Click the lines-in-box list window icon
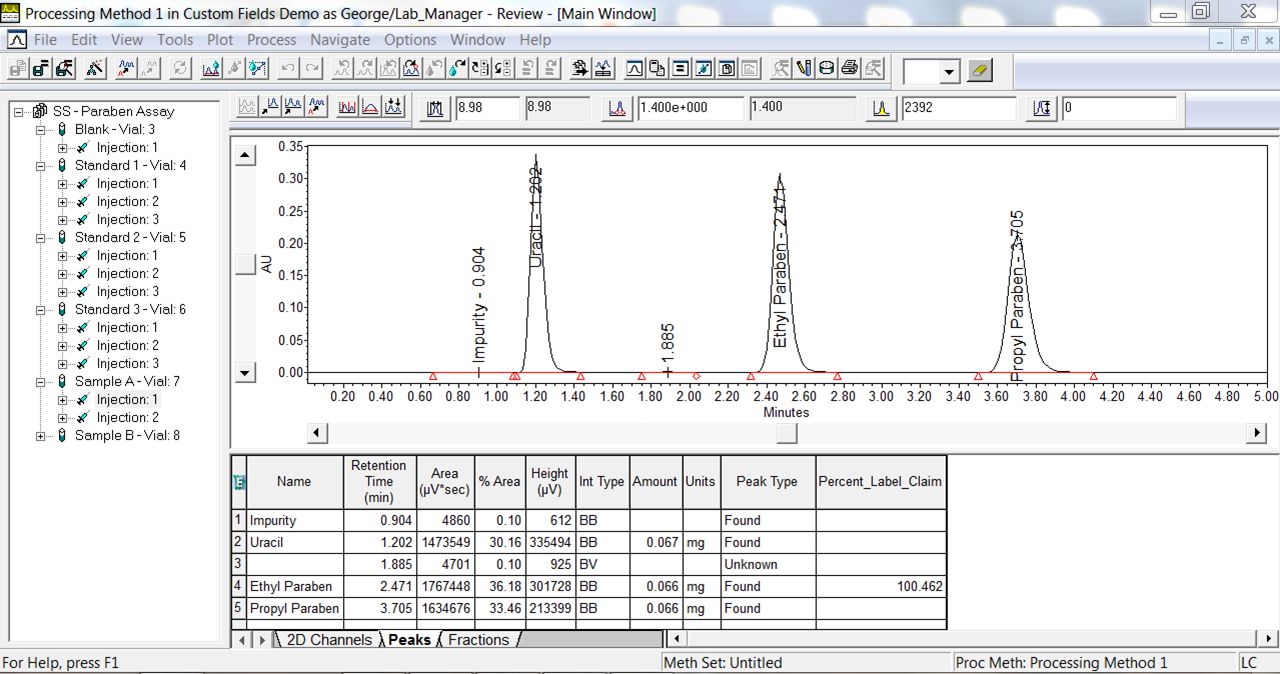 tap(681, 69)
